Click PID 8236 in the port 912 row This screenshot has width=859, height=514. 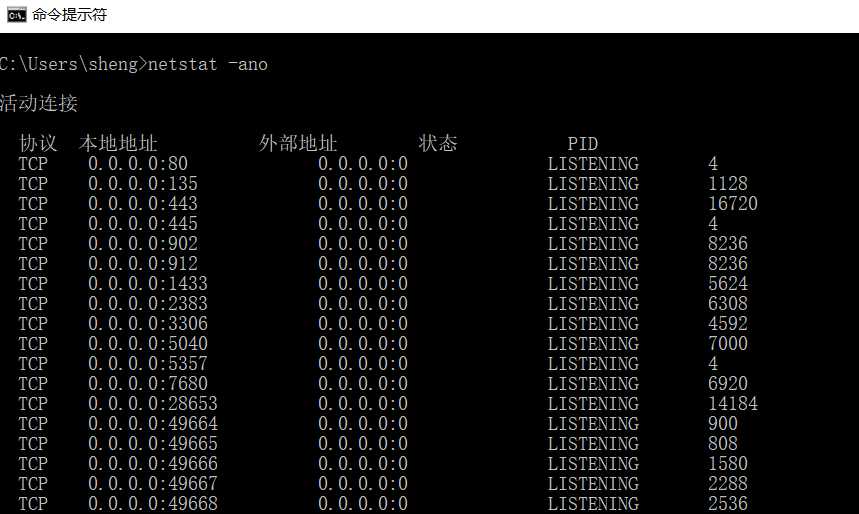[x=728, y=264]
